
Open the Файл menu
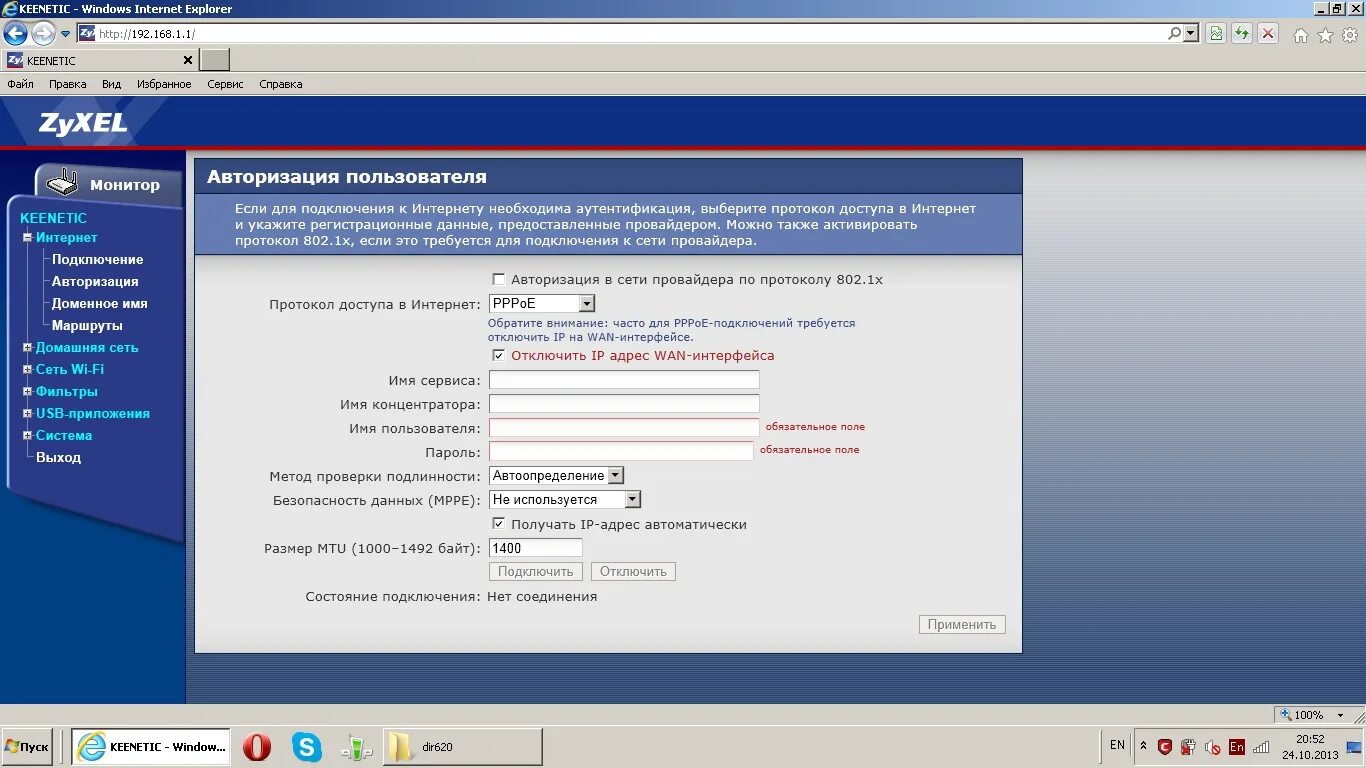pos(20,84)
